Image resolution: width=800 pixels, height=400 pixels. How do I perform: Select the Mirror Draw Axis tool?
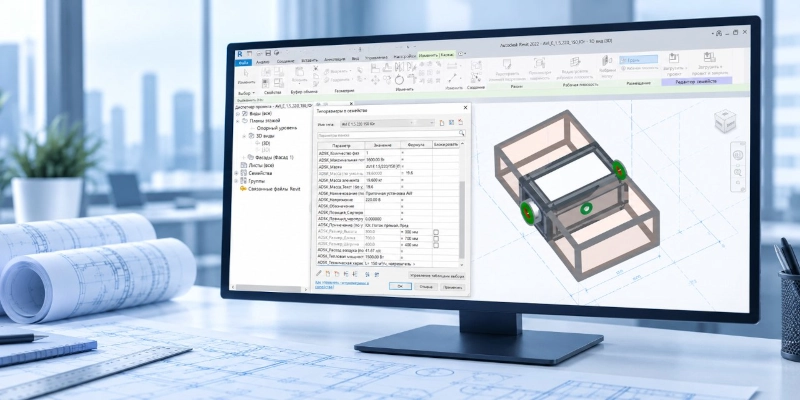pos(411,67)
